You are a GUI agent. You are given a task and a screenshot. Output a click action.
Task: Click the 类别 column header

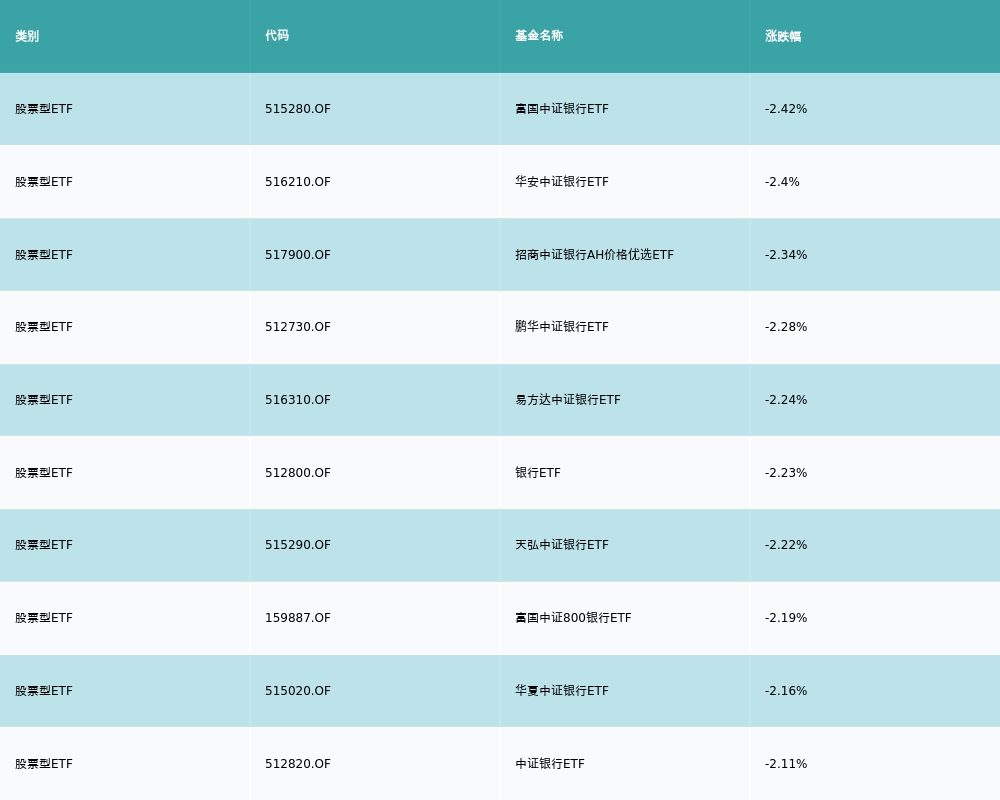click(27, 36)
